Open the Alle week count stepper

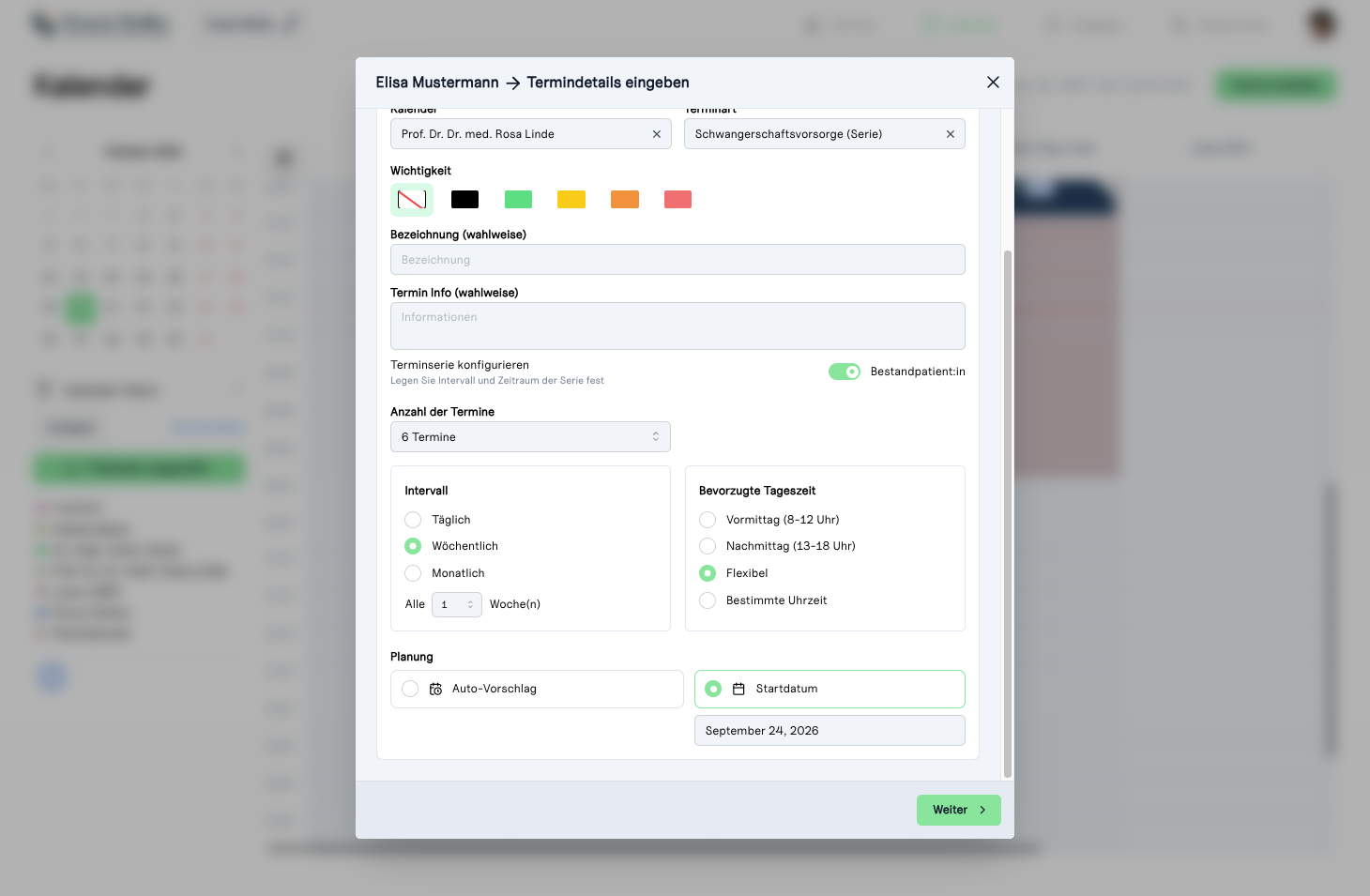[x=457, y=604]
